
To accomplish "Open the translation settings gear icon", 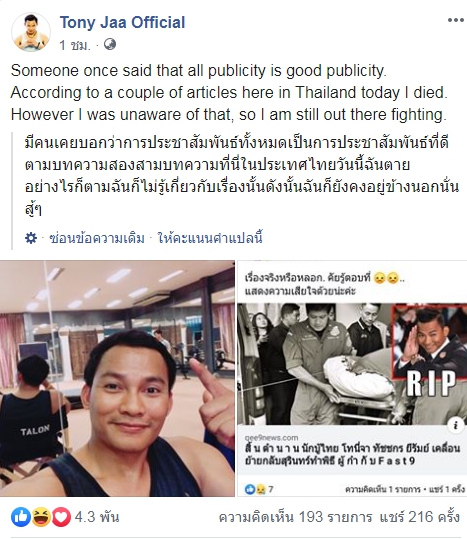I will click(31, 238).
